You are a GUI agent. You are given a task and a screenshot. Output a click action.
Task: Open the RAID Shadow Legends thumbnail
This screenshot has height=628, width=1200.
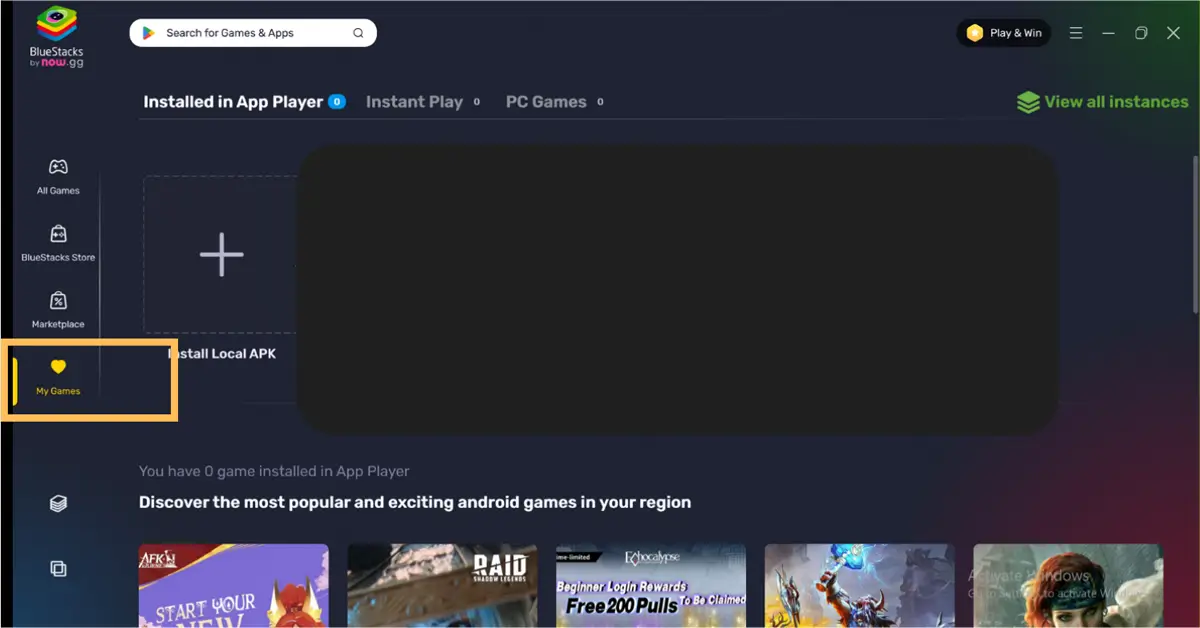click(x=442, y=585)
